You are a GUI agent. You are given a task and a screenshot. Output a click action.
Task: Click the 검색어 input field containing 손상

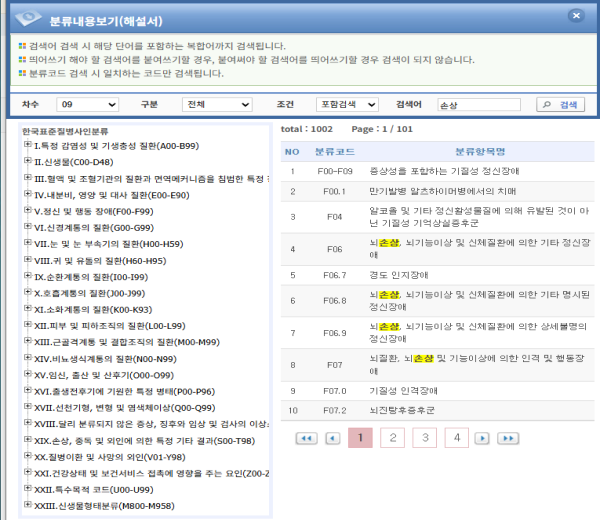click(x=478, y=104)
